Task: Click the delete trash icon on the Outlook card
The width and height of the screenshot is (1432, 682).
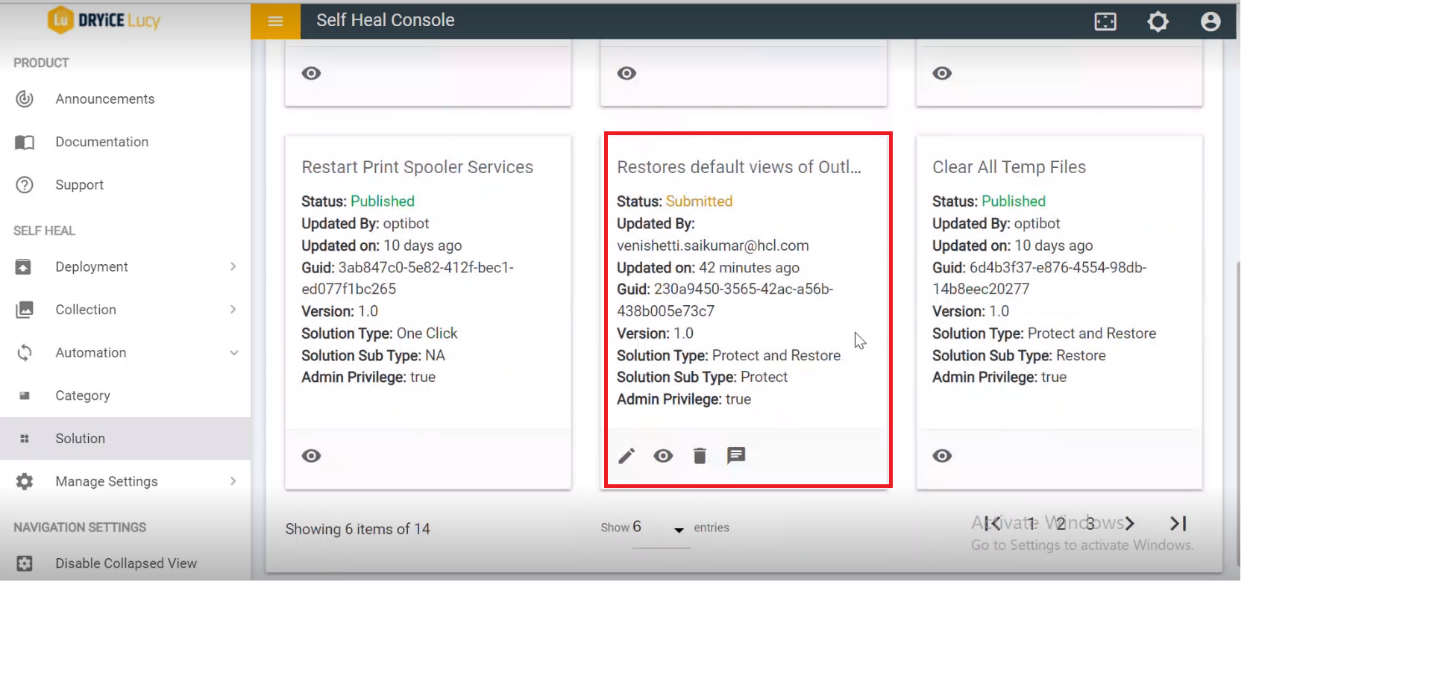Action: pyautogui.click(x=699, y=456)
